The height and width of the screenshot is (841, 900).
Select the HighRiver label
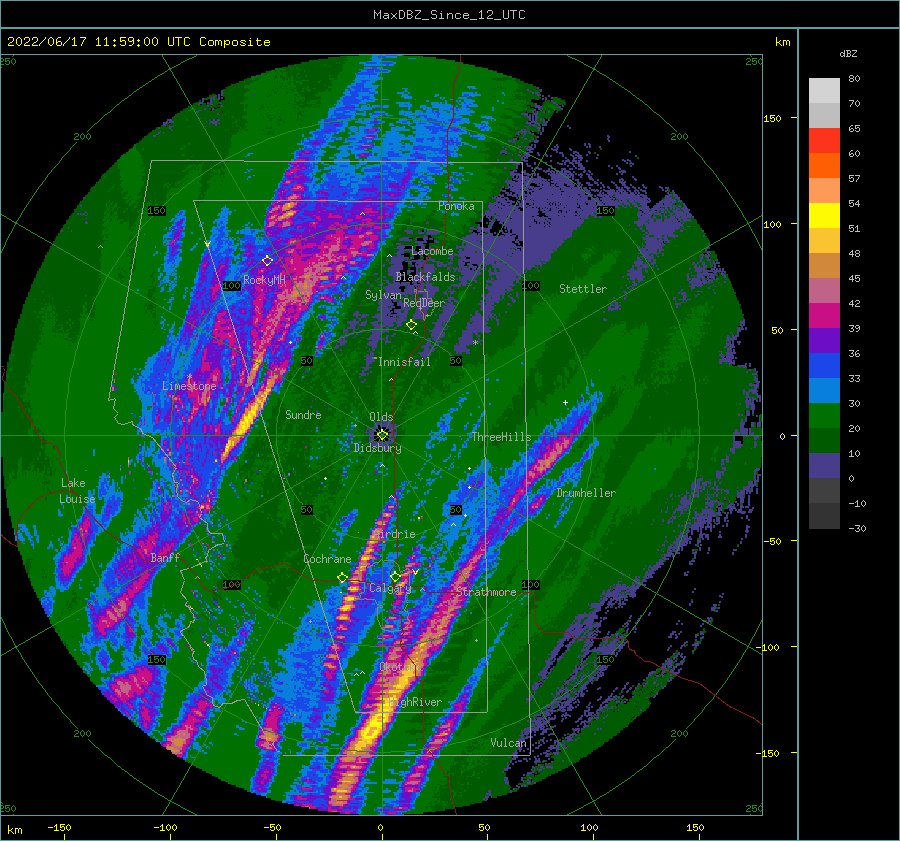[415, 702]
